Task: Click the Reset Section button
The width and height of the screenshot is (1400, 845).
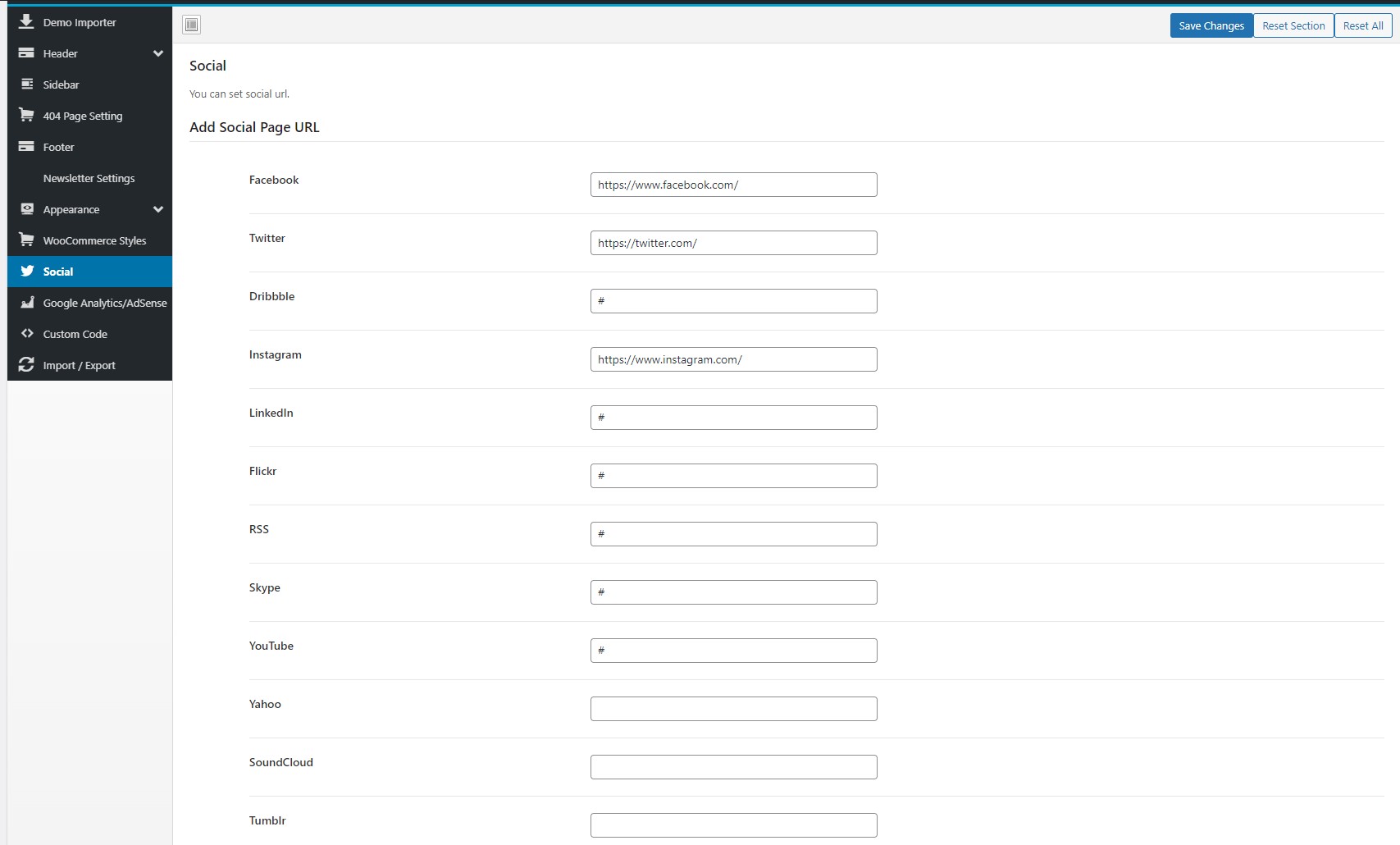Action: [x=1293, y=25]
